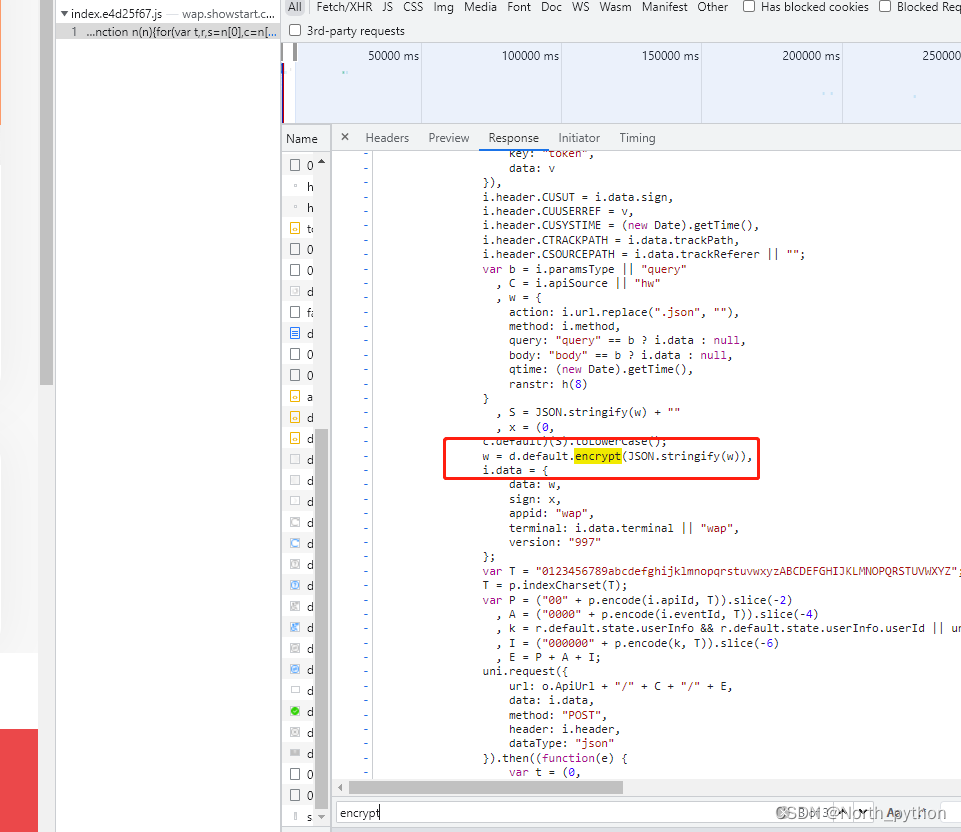Select the Response tab
Screen dimensions: 961x832
tap(514, 138)
